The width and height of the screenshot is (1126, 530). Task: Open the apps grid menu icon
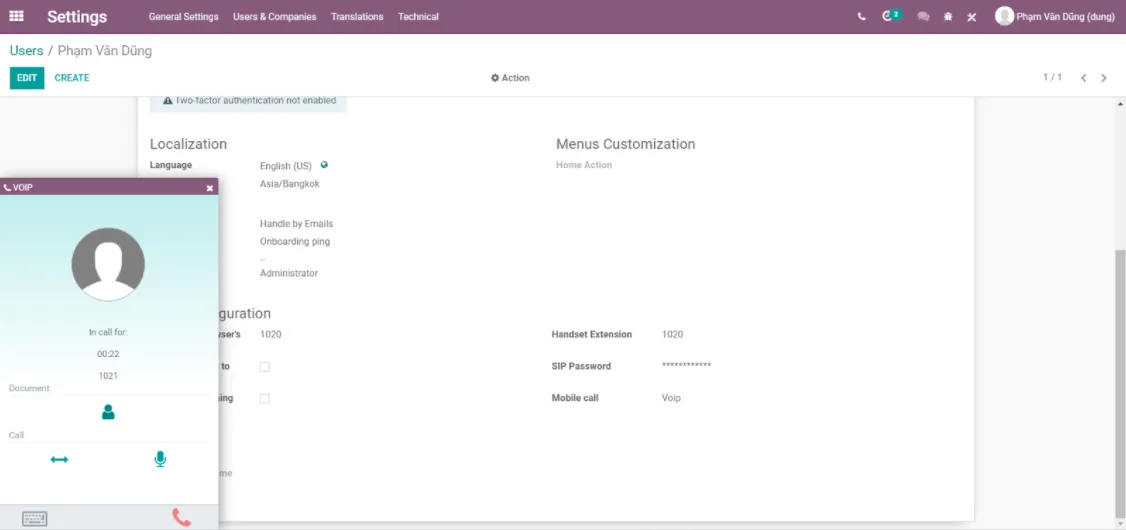16,16
